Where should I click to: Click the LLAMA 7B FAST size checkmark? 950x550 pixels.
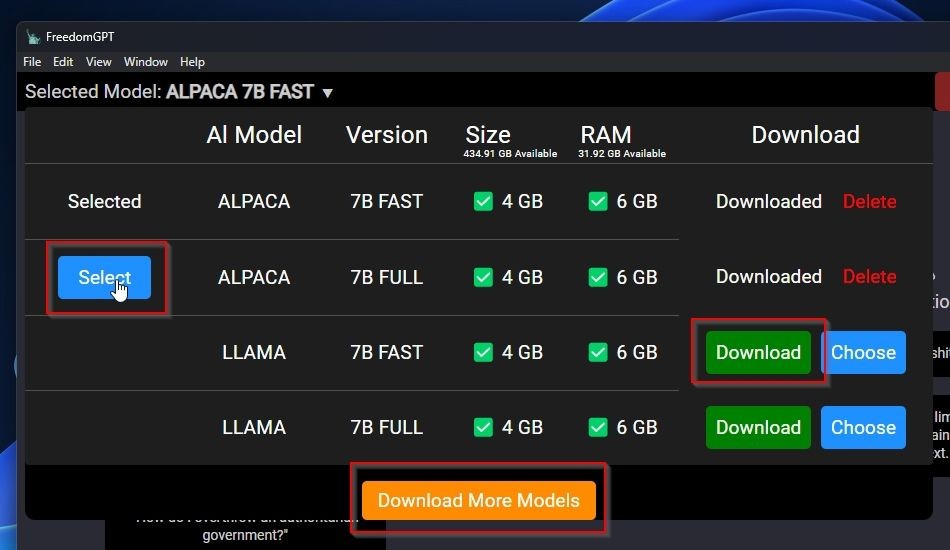tap(483, 352)
